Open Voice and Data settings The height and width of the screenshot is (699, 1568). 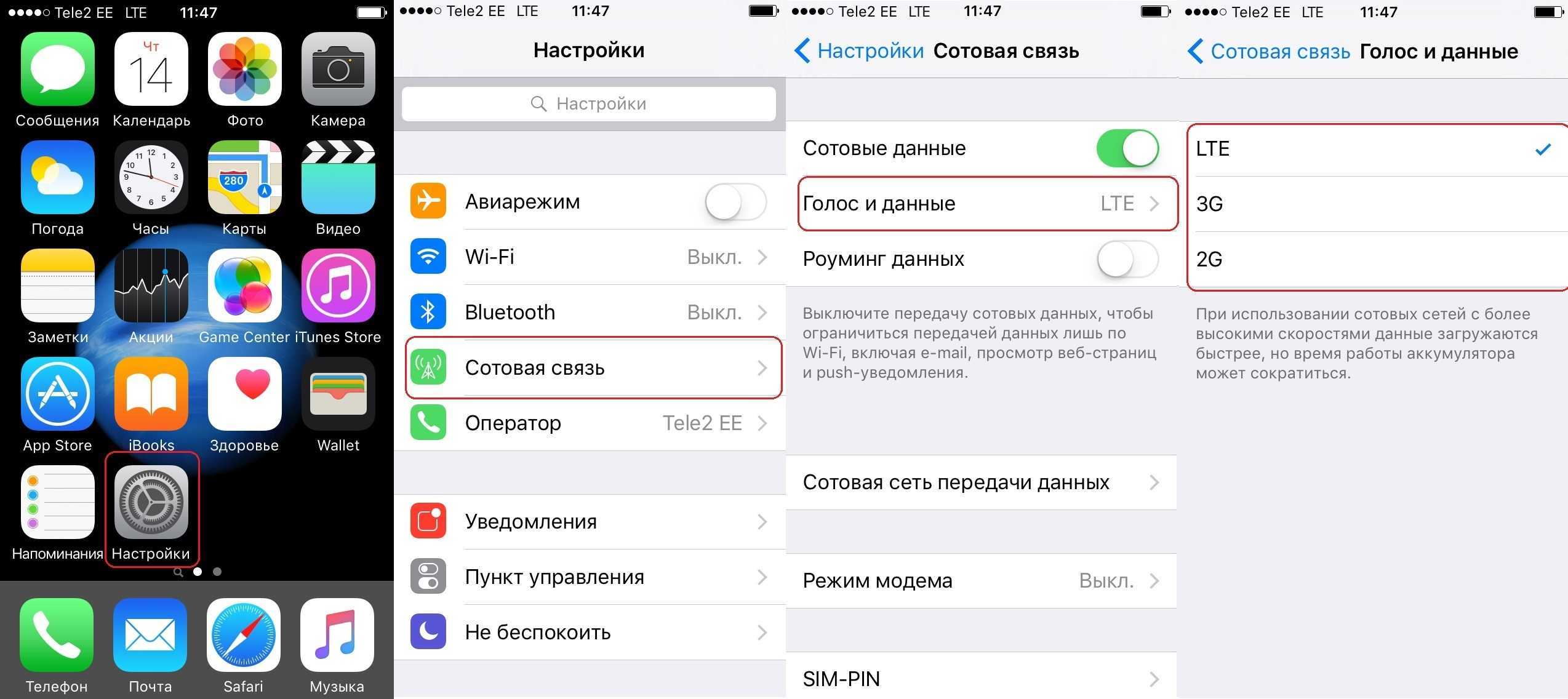pyautogui.click(x=980, y=205)
